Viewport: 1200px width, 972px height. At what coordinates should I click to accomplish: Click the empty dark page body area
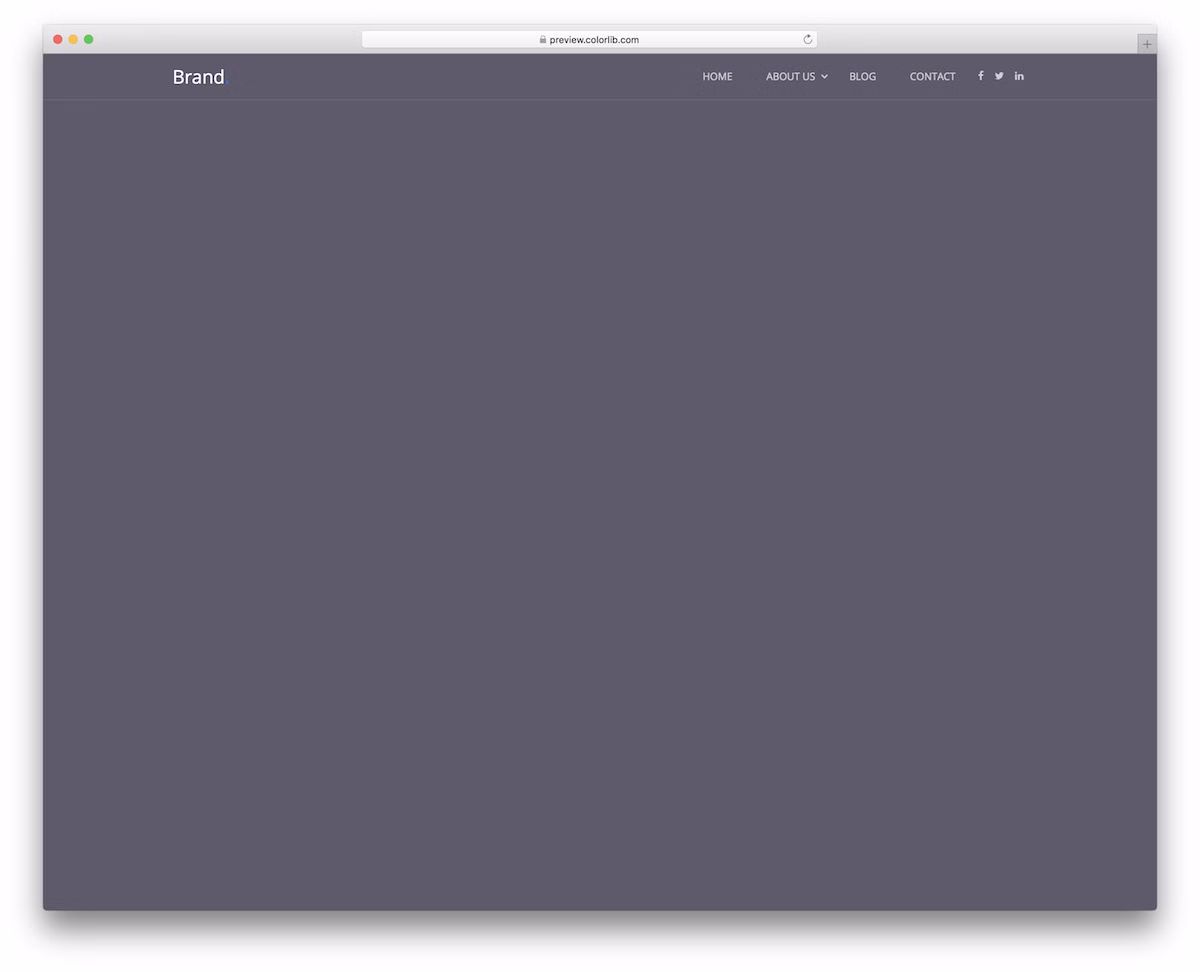click(x=600, y=500)
